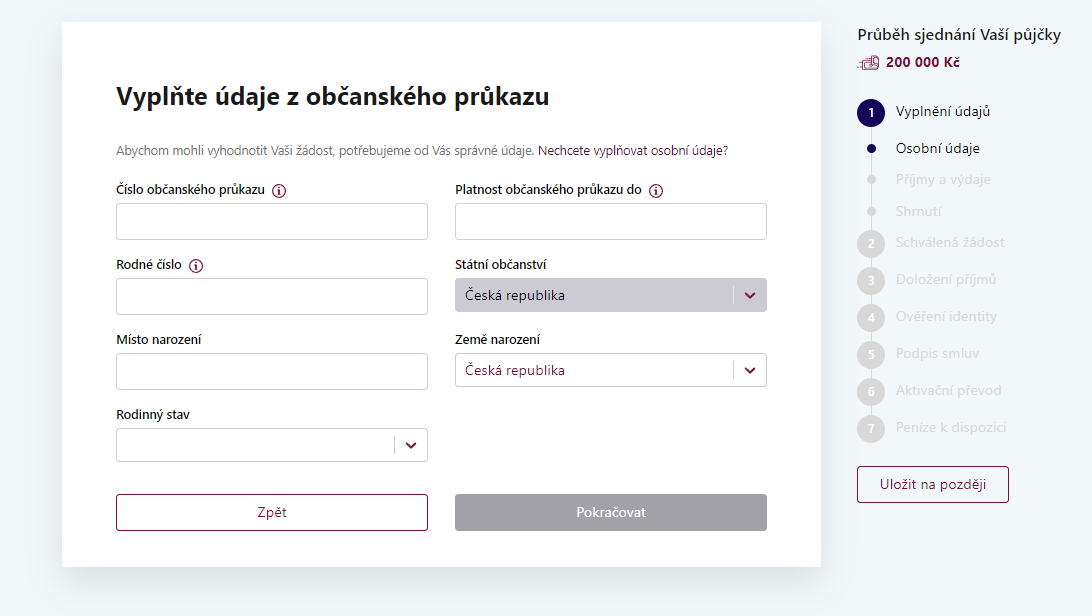
Task: Click the Pokračovat button
Action: (x=610, y=512)
